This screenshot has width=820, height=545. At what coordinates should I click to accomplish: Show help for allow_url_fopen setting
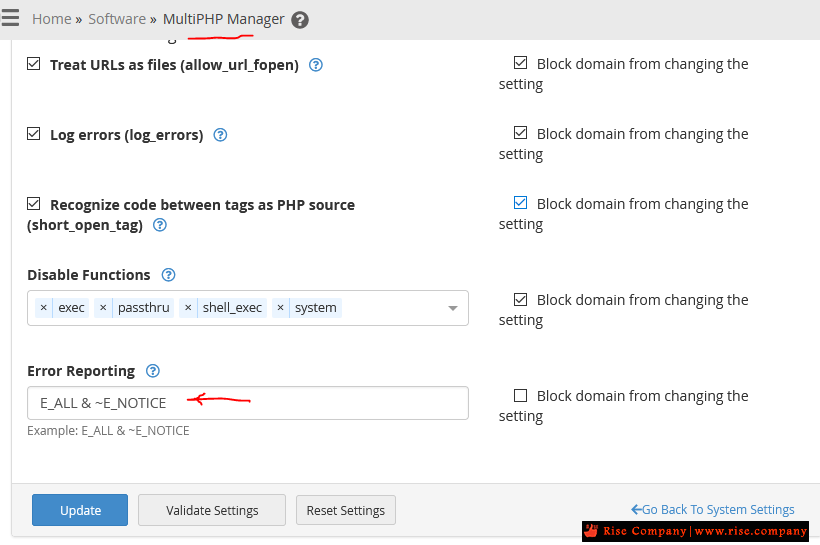pos(316,65)
